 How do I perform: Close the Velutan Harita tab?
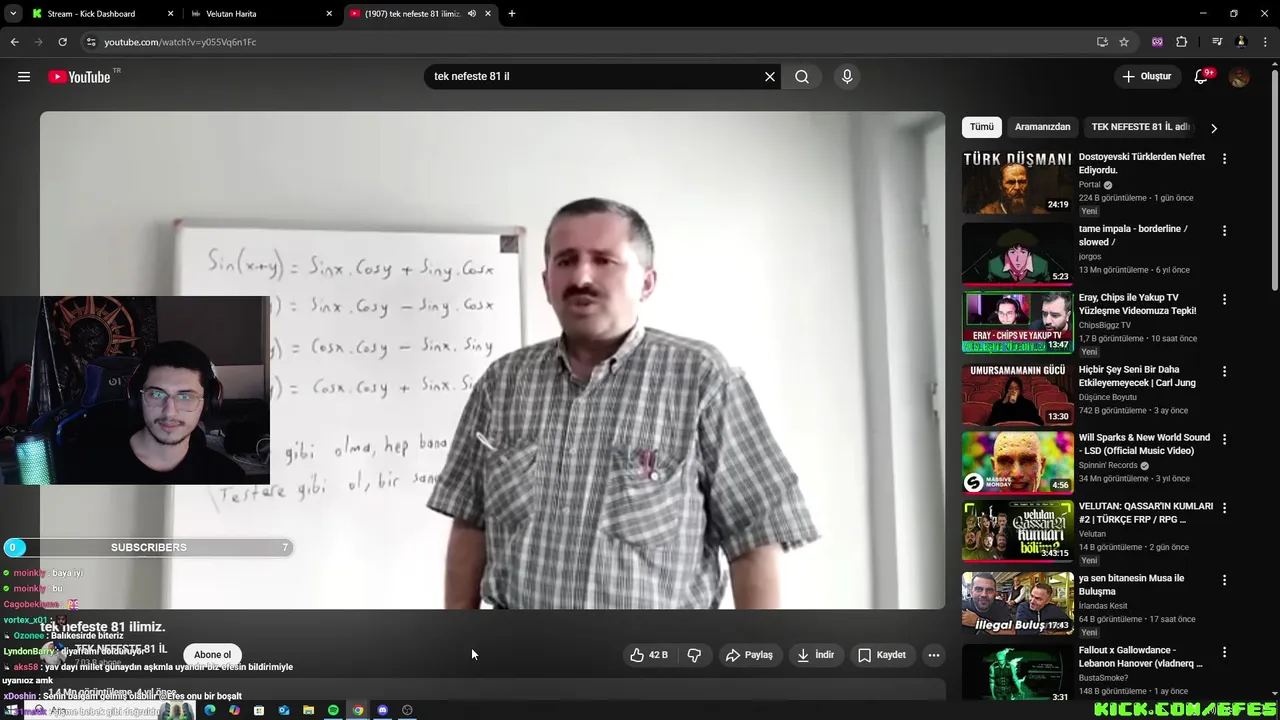pos(329,14)
